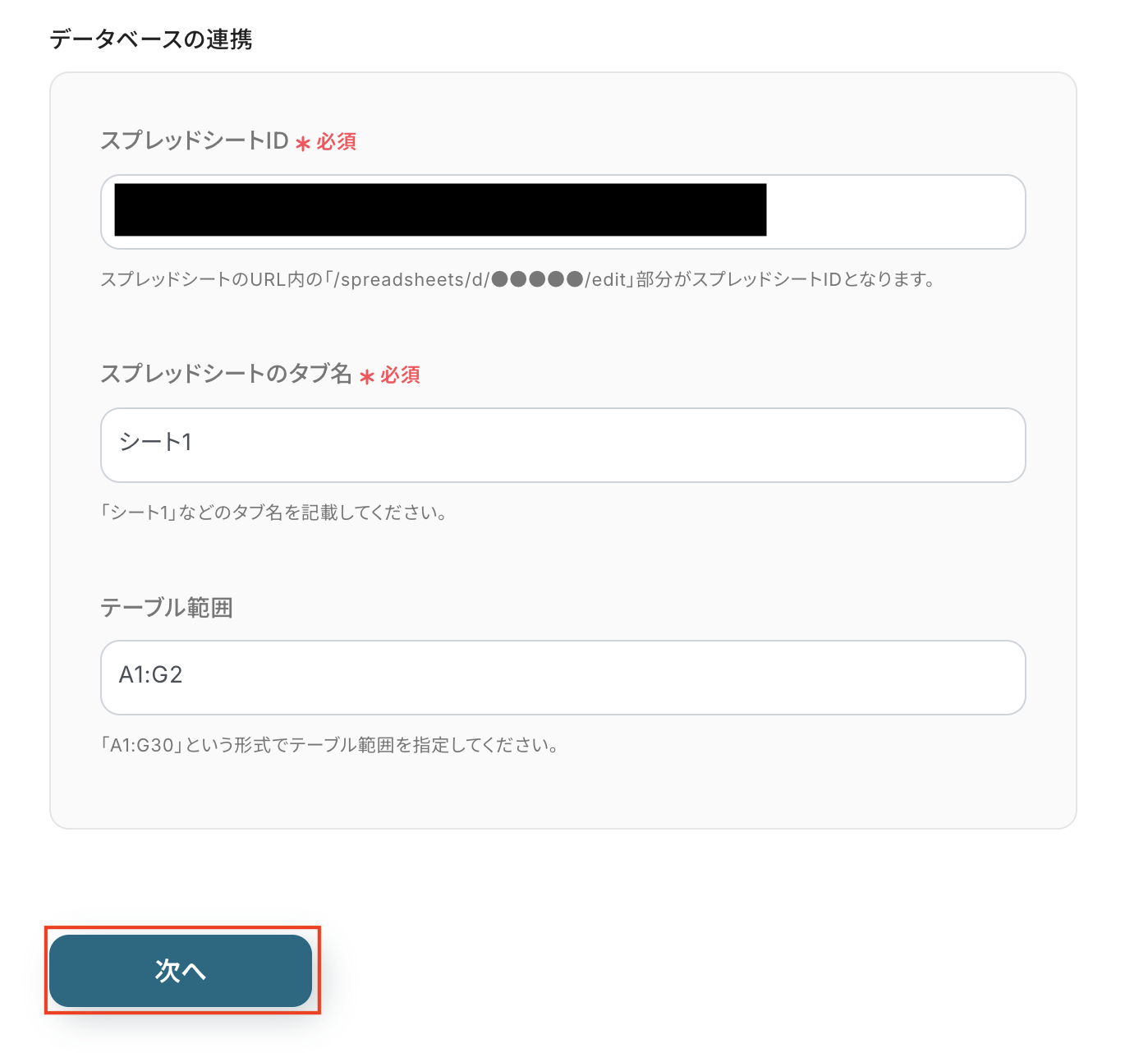1148x1053 pixels.
Task: Click the 「A1:G30」 table range format hint
Action: click(330, 746)
